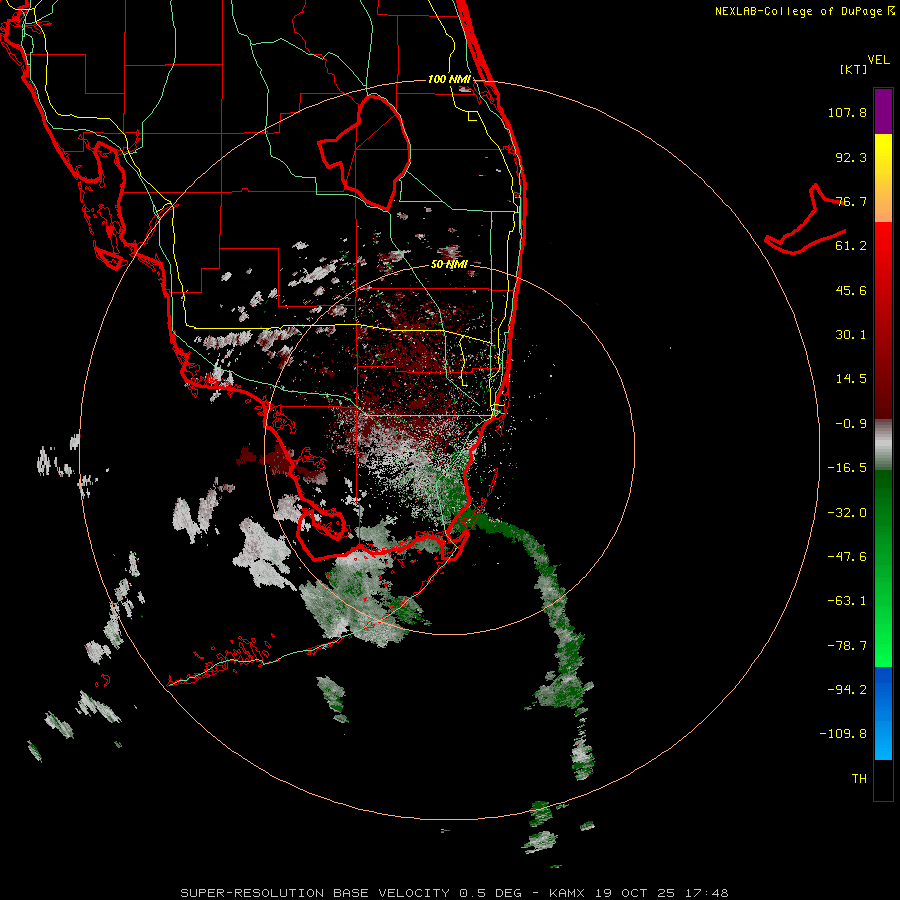This screenshot has height=900, width=900.
Task: Click the TH threshold label
Action: pos(859,779)
